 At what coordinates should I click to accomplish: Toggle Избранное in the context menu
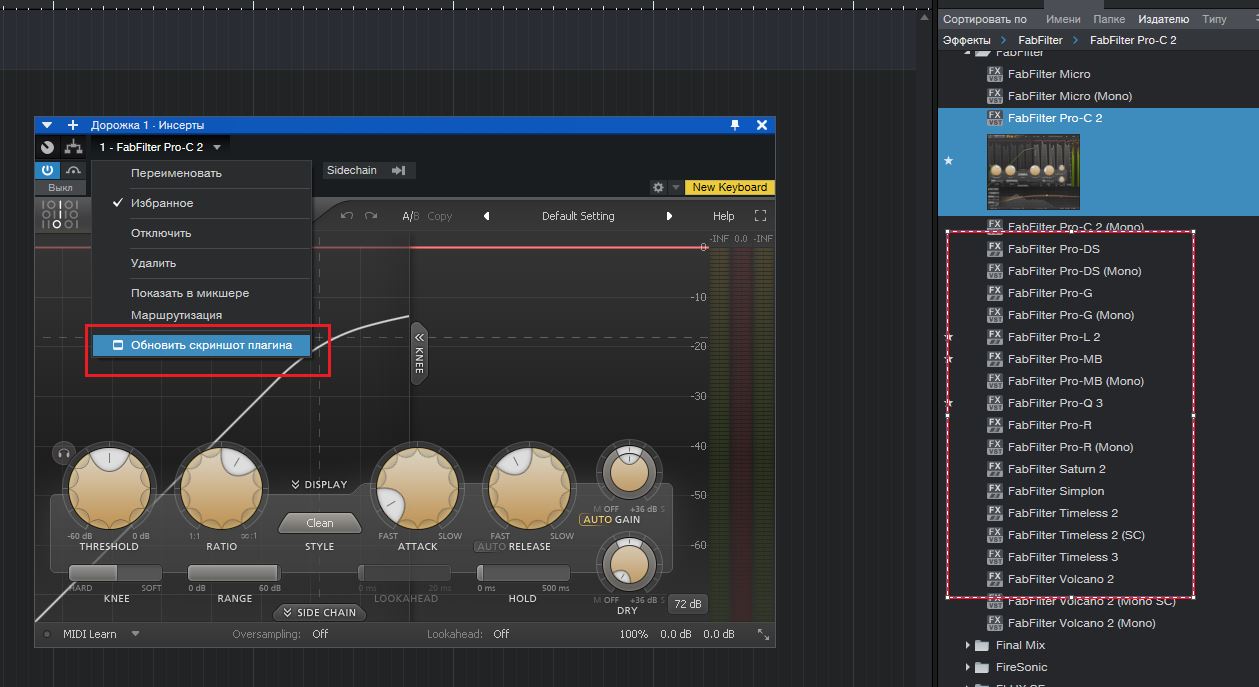point(162,203)
